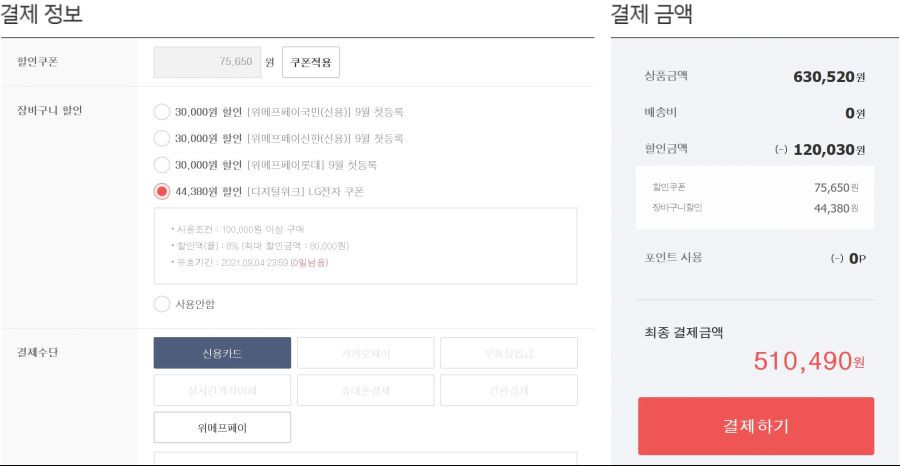Viewport: 900px width, 466px height.
Task: Click the red 결제하기 pay button
Action: (x=756, y=426)
